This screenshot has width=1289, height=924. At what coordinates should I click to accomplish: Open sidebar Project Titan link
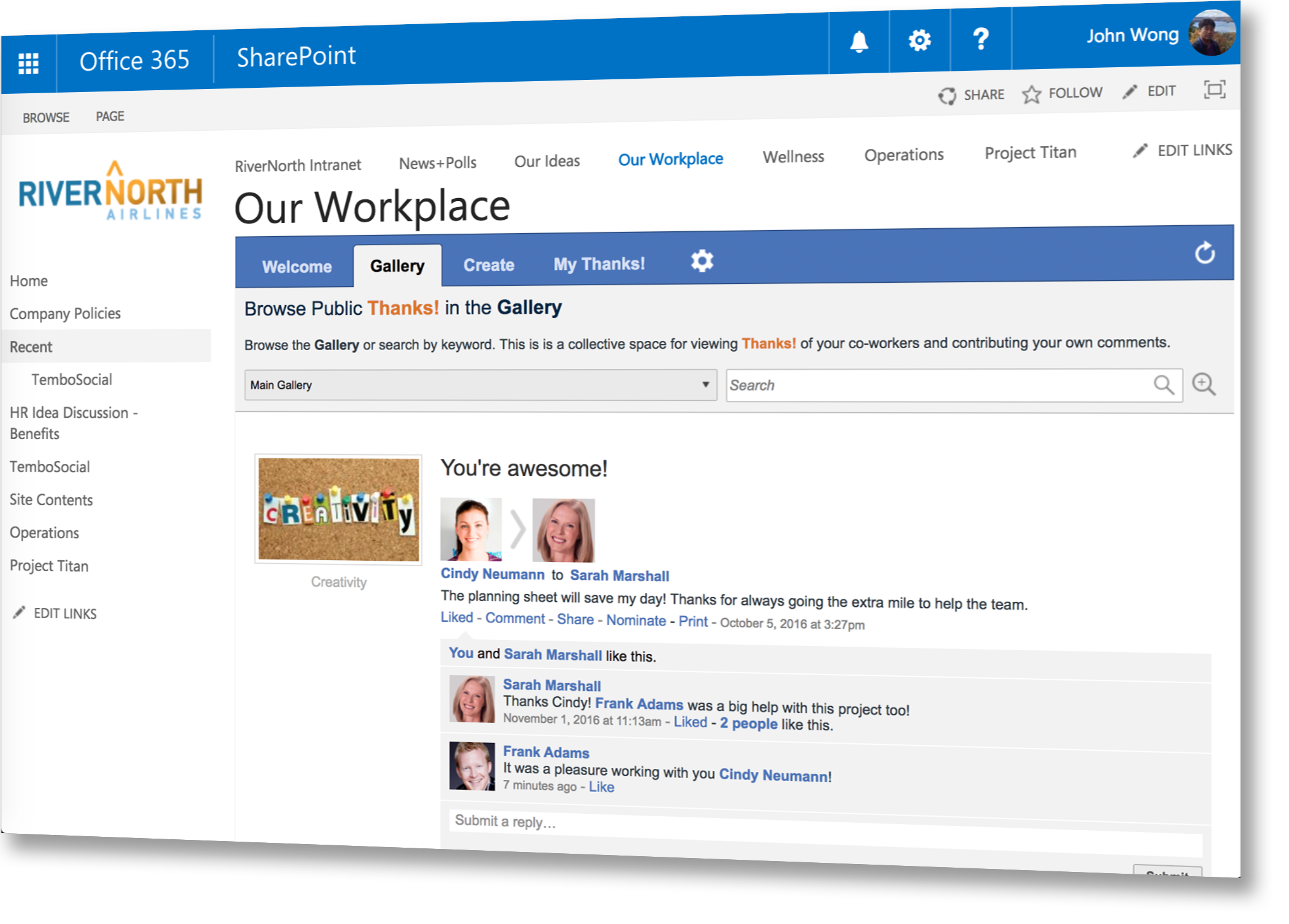point(49,566)
